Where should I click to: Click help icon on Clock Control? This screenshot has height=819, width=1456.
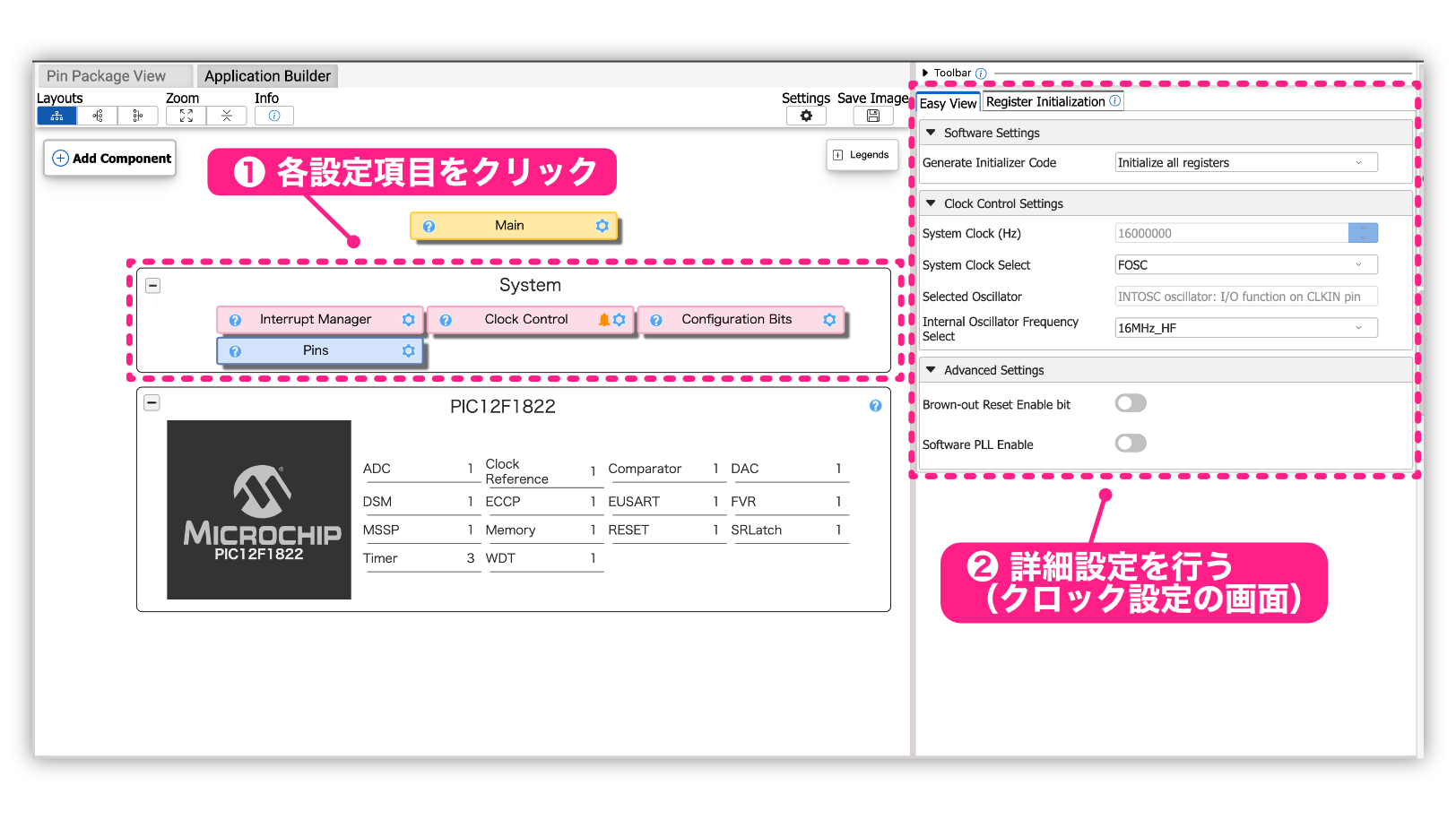coord(446,320)
